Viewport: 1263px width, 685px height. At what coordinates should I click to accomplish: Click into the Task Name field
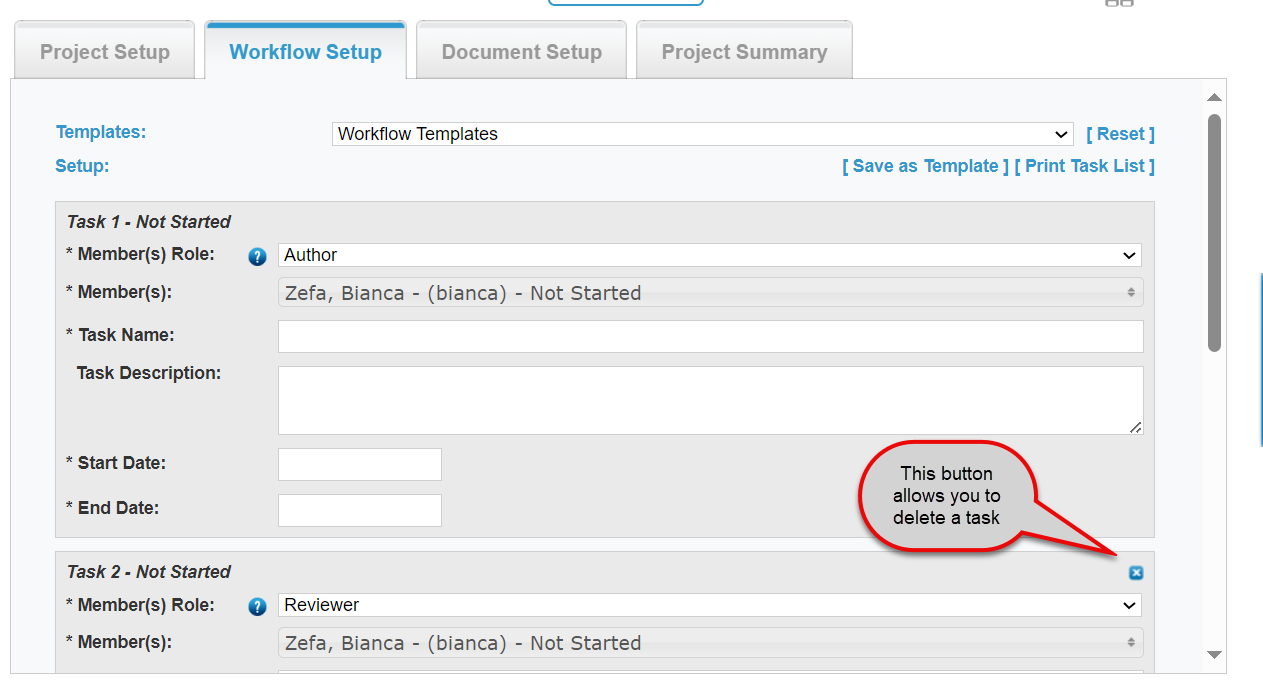click(710, 336)
